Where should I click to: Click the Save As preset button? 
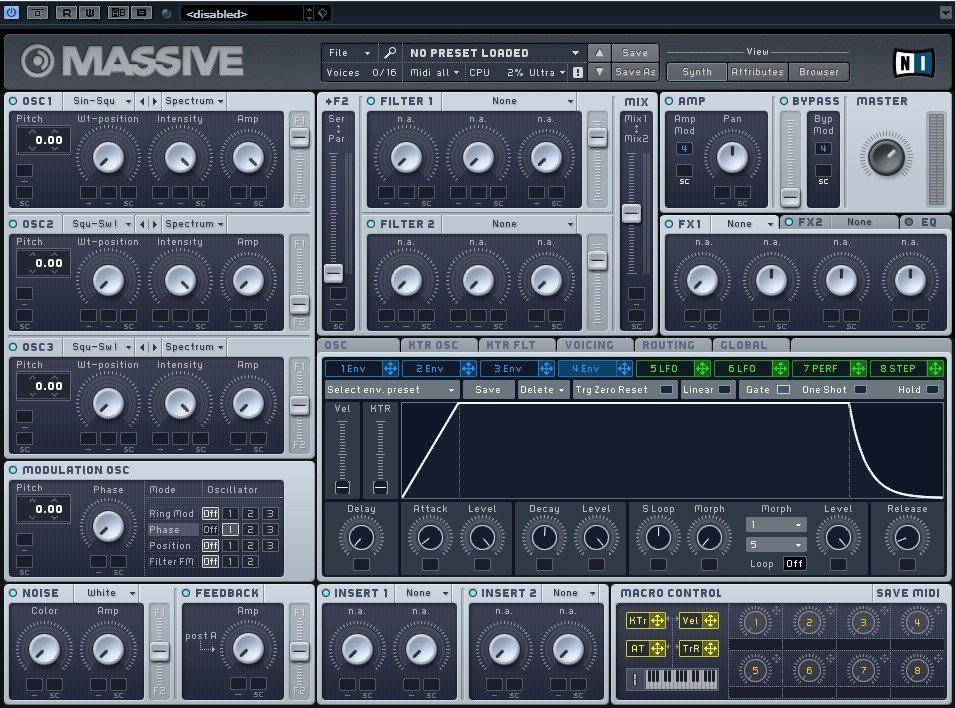(x=635, y=73)
